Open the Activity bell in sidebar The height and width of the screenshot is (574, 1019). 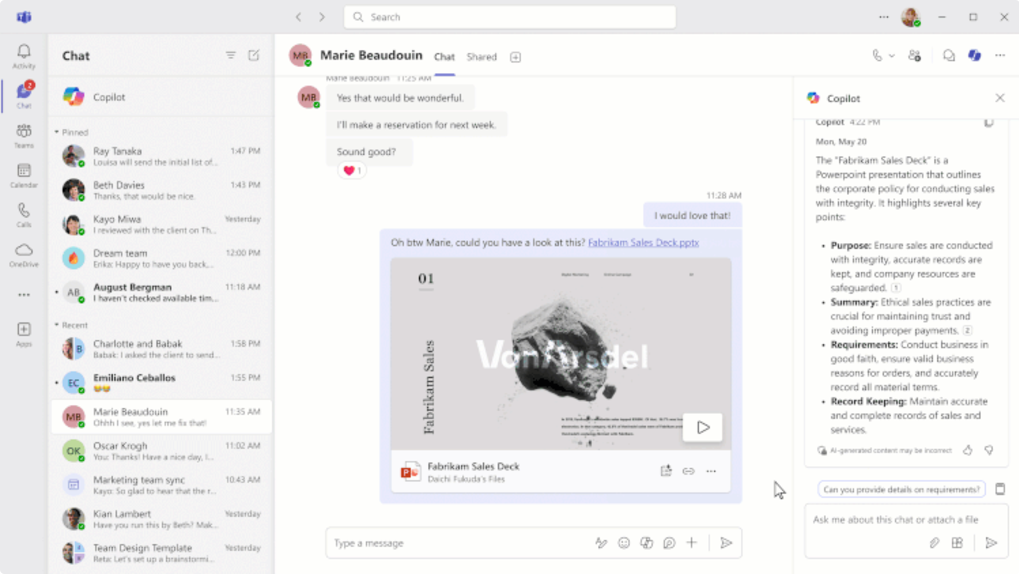tap(24, 55)
